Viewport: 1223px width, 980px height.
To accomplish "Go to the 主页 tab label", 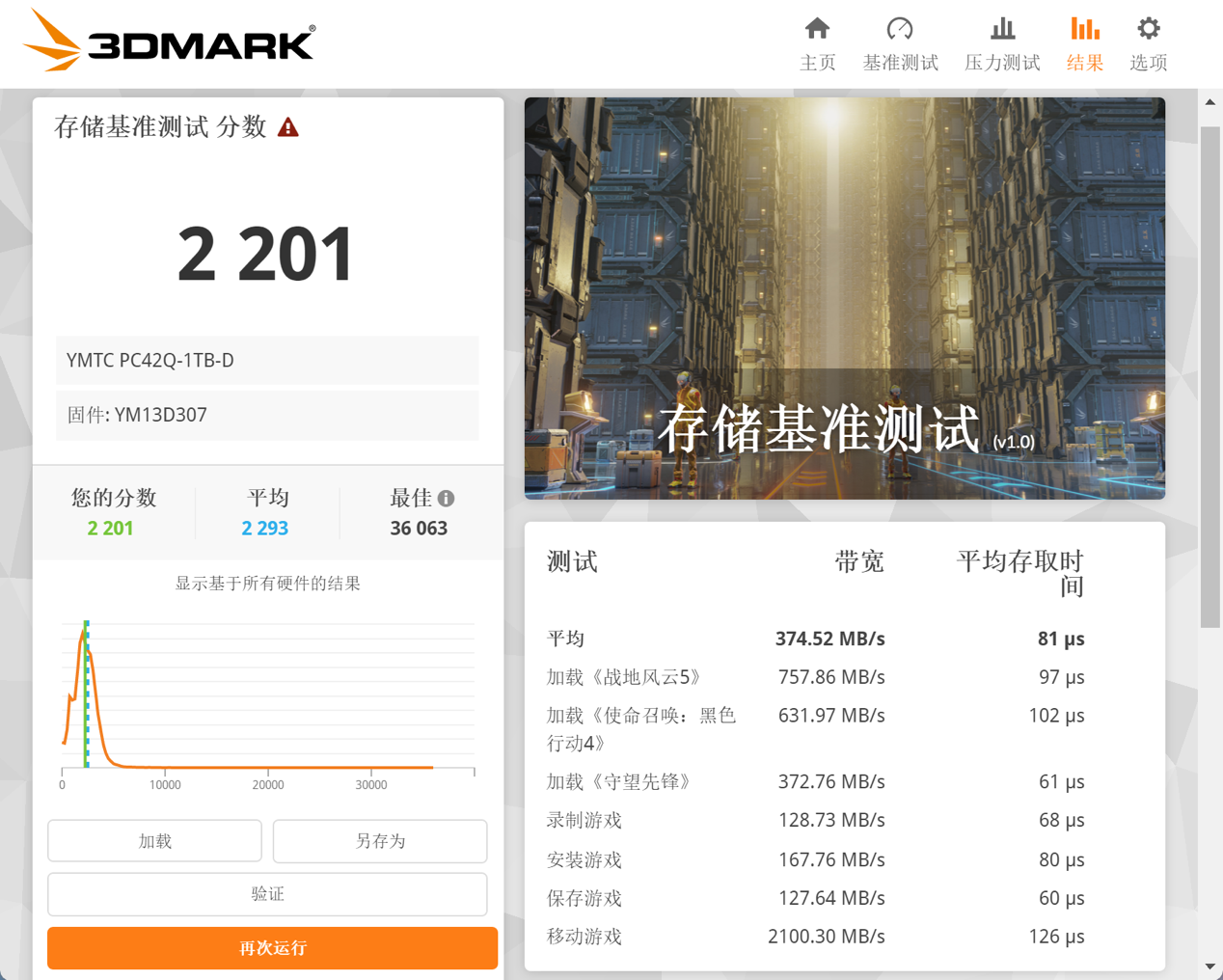I will click(x=817, y=63).
